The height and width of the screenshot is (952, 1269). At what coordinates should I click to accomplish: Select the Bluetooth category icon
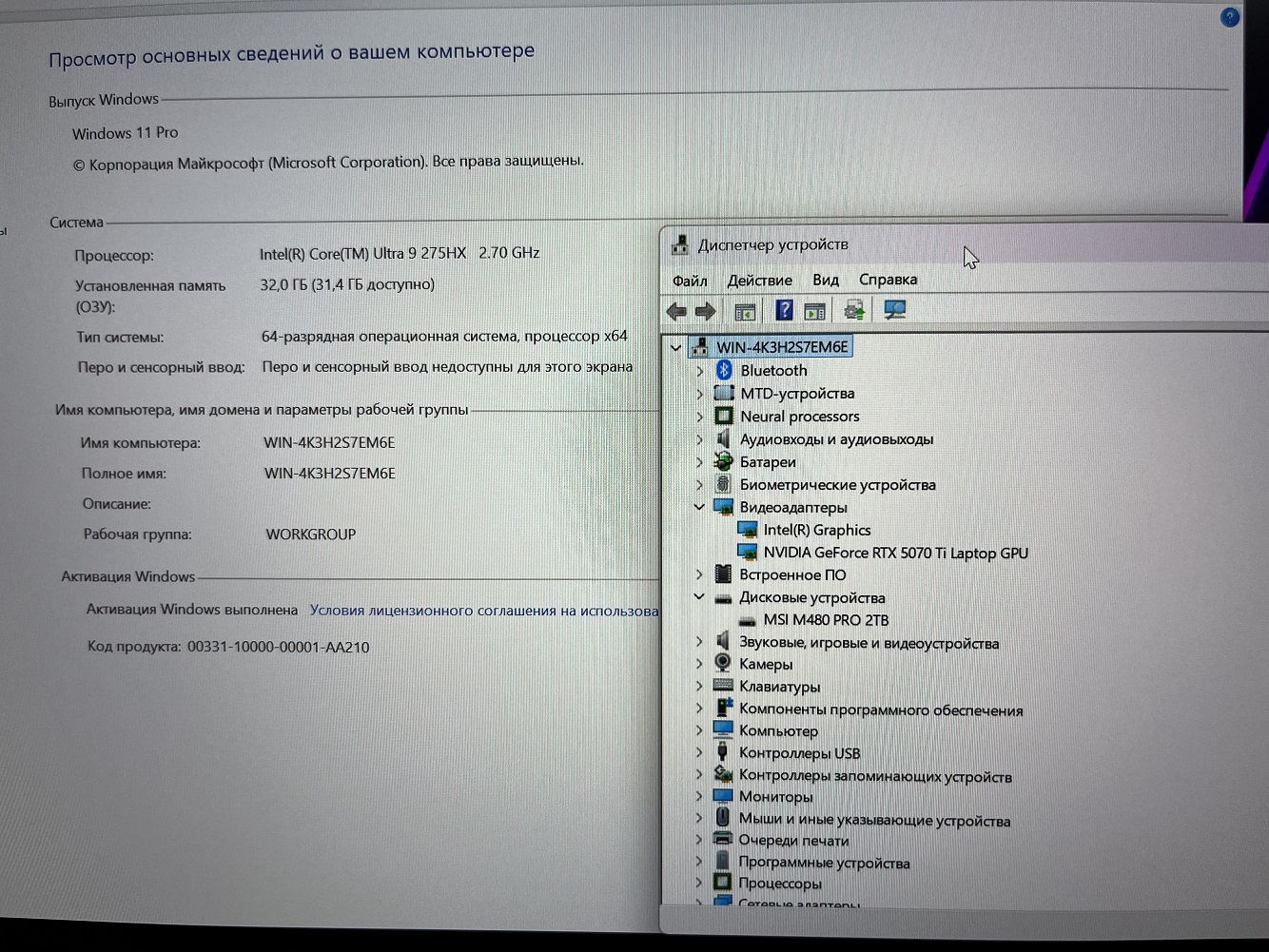click(724, 370)
